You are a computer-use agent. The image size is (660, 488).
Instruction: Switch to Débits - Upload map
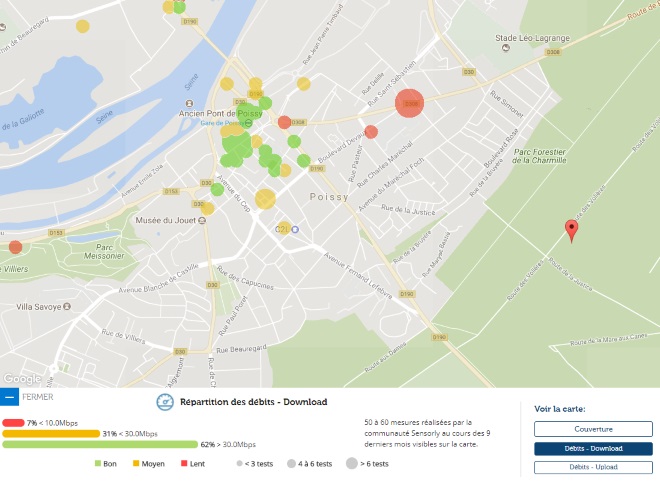pos(593,467)
